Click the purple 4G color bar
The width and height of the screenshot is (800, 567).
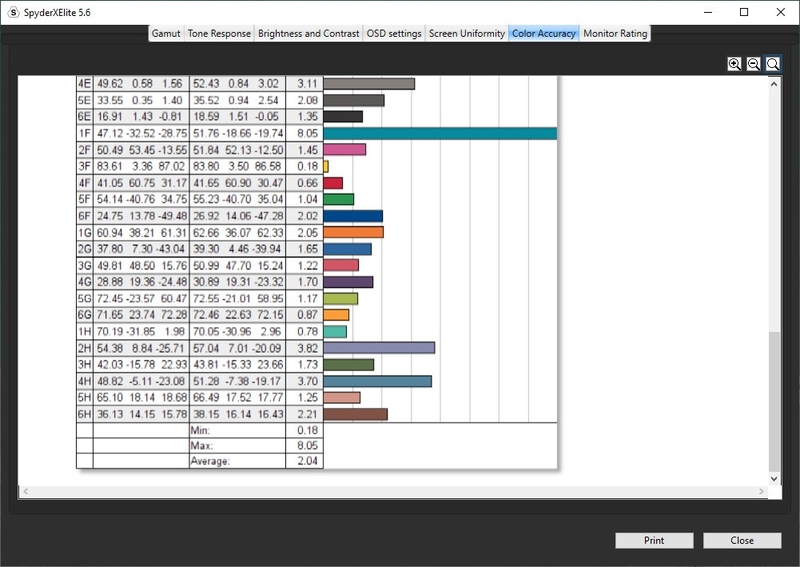point(348,282)
